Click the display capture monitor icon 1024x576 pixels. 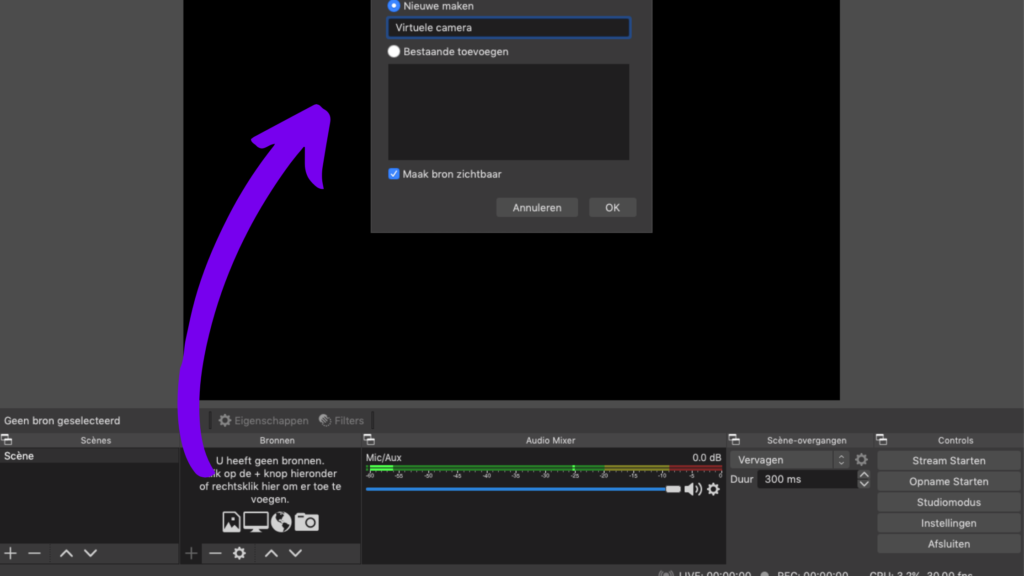(255, 522)
